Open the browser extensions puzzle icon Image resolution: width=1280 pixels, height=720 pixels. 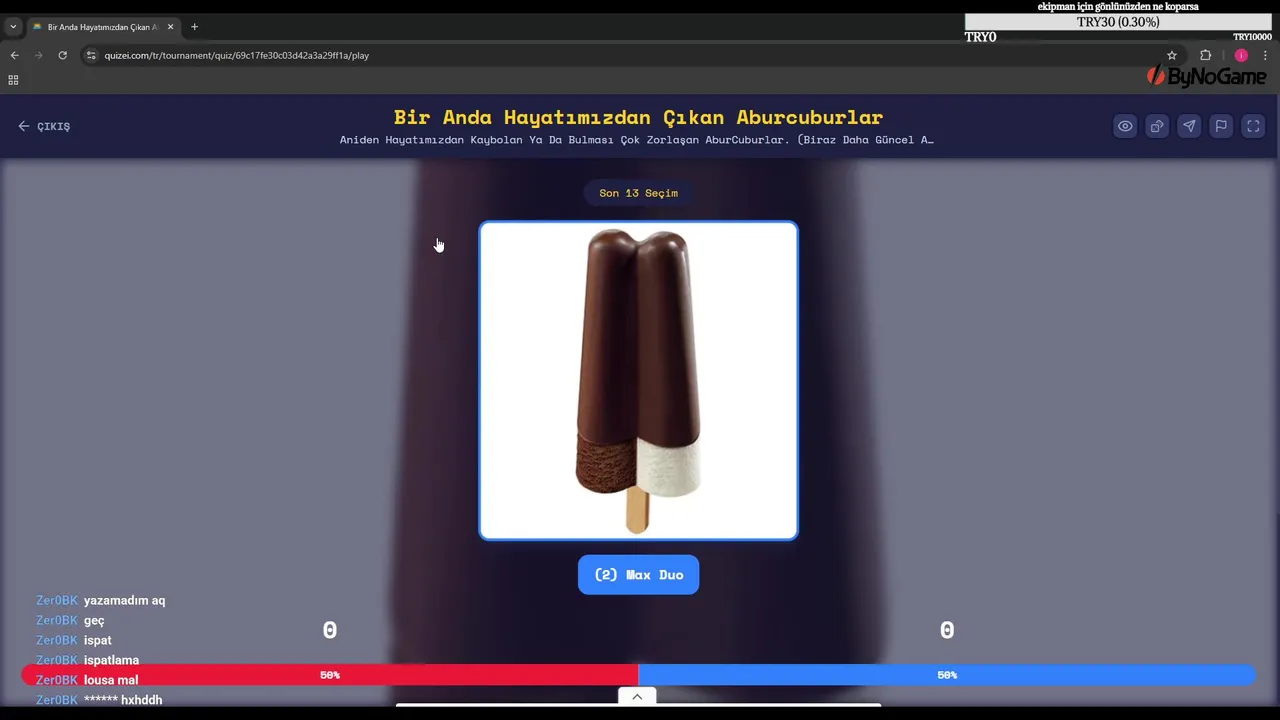click(1205, 55)
